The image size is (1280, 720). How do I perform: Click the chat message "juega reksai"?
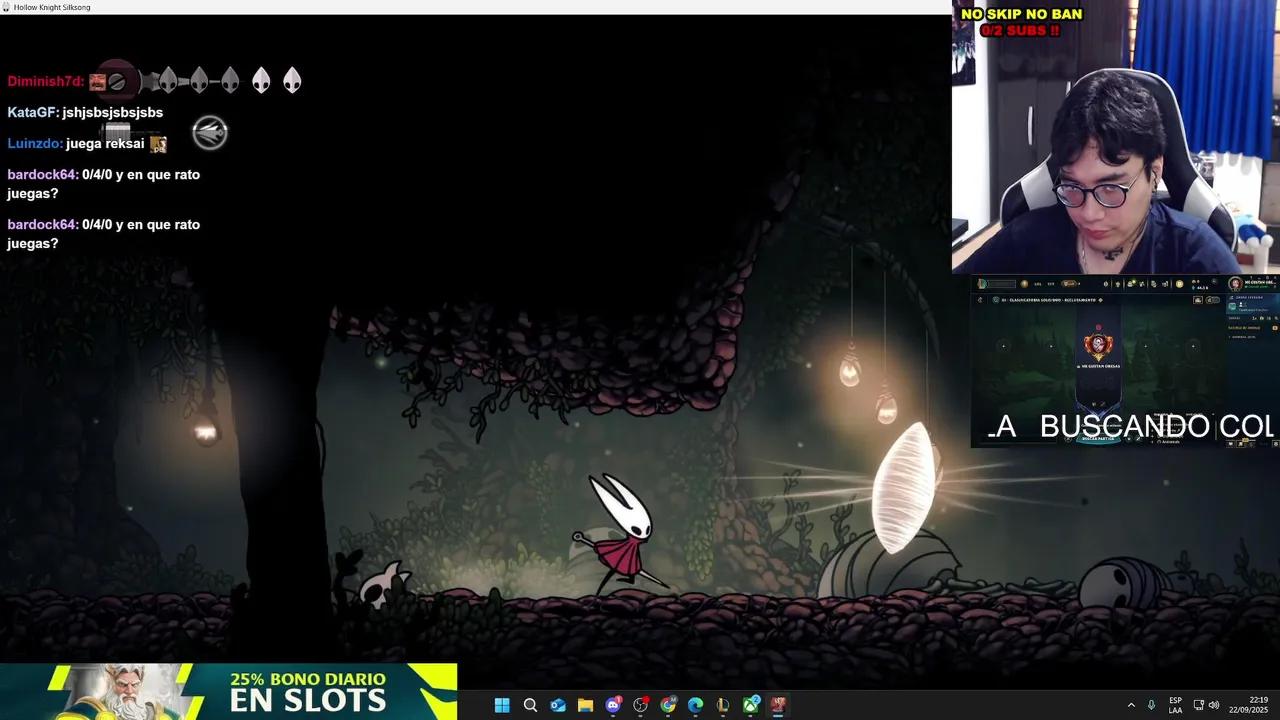105,144
